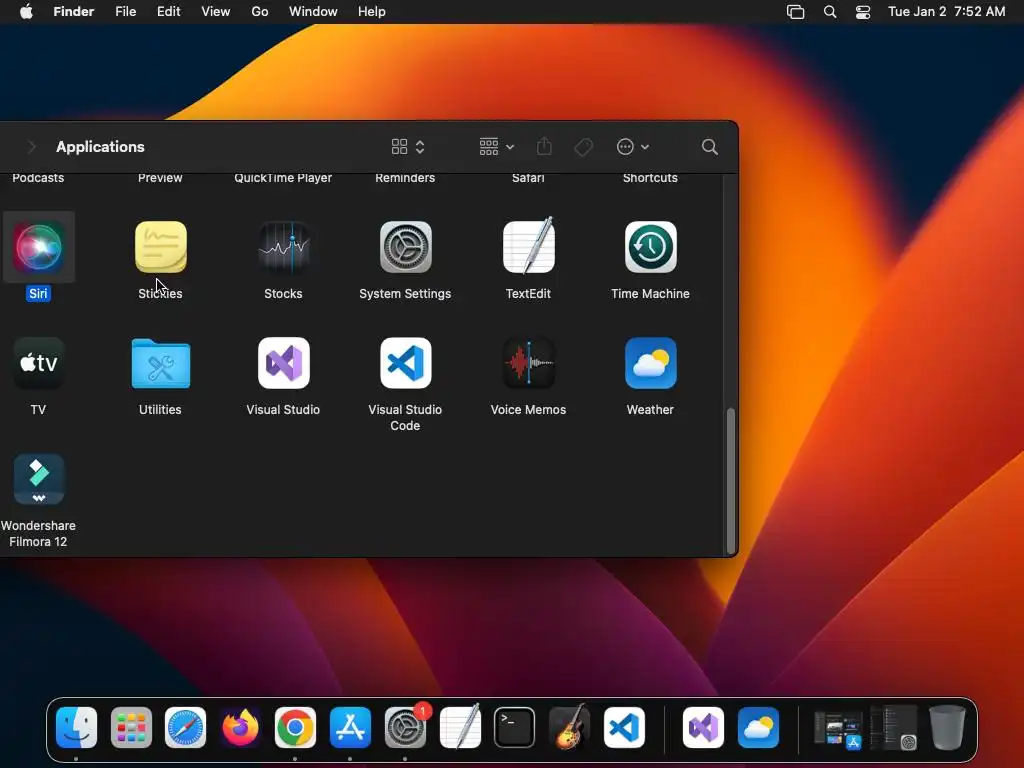This screenshot has width=1024, height=768.
Task: Select the Apple TV app icon
Action: (x=39, y=363)
